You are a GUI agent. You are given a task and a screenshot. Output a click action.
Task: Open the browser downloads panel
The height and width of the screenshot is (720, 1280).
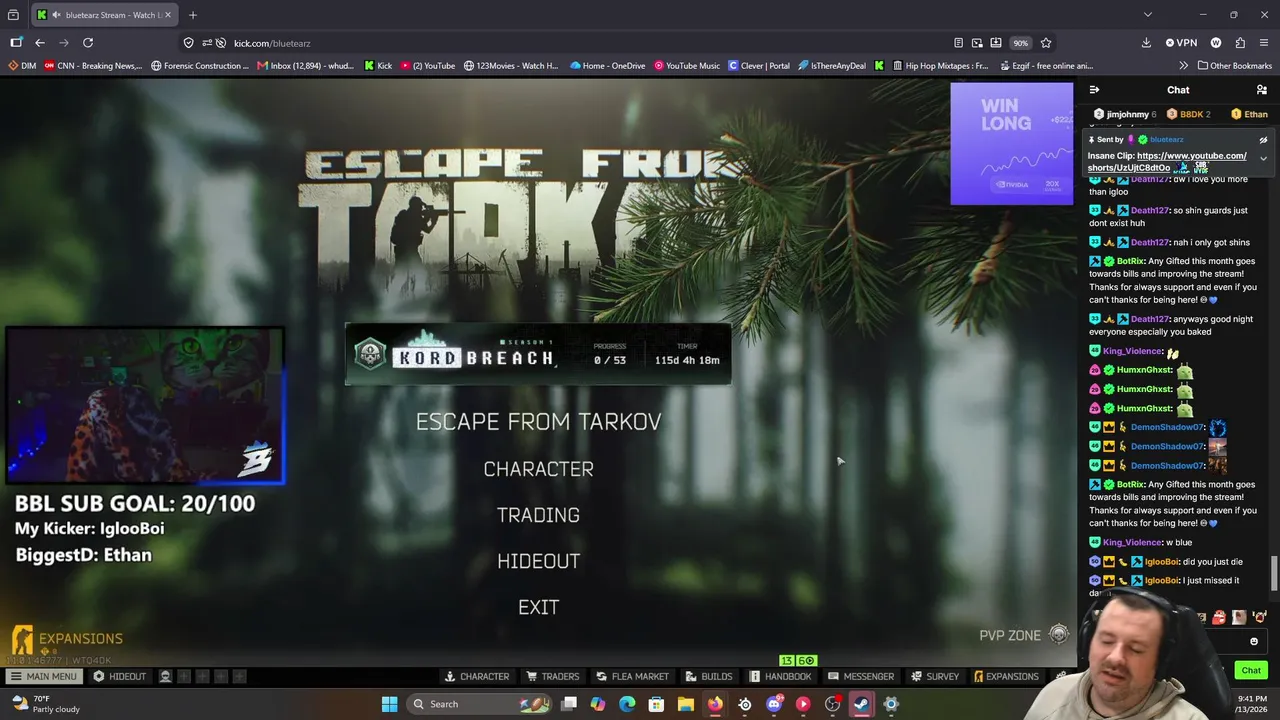coord(1146,43)
